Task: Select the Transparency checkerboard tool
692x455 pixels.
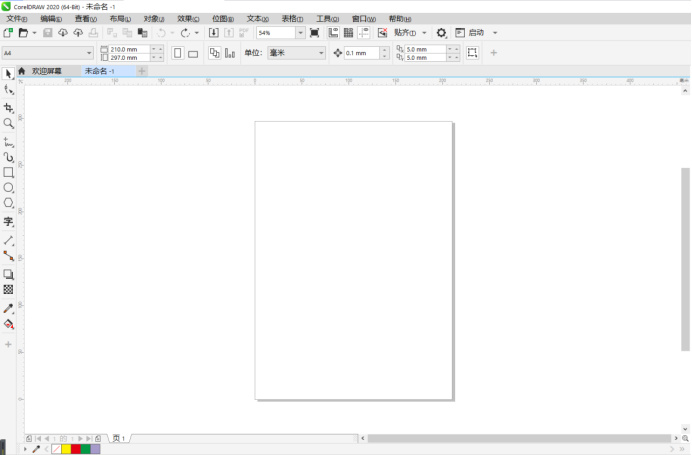Action: click(8, 290)
